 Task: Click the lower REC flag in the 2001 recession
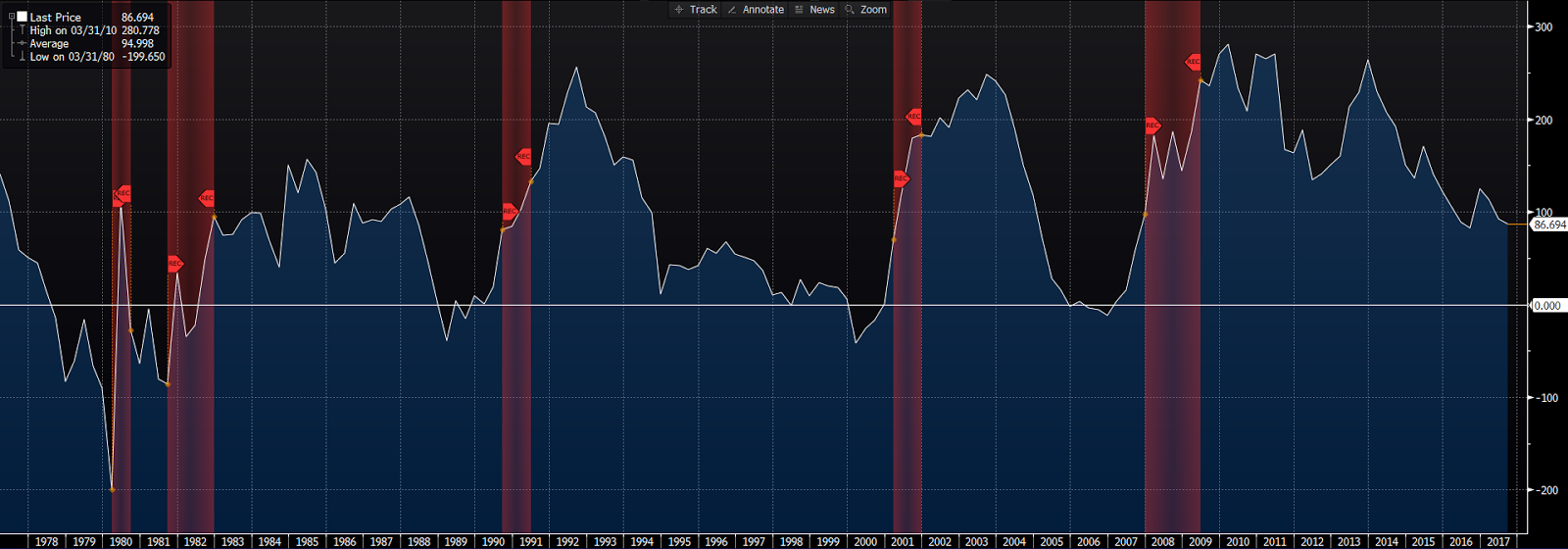(x=901, y=178)
